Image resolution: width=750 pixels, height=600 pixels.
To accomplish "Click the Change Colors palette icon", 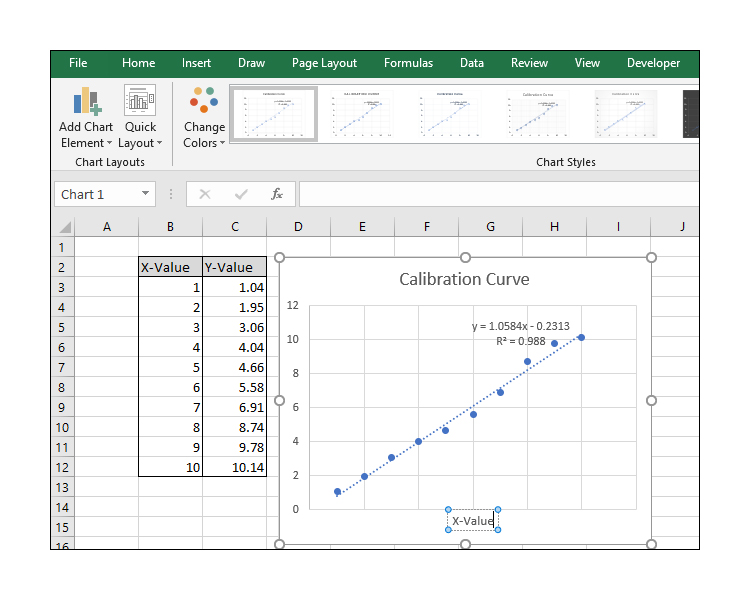I will (204, 101).
